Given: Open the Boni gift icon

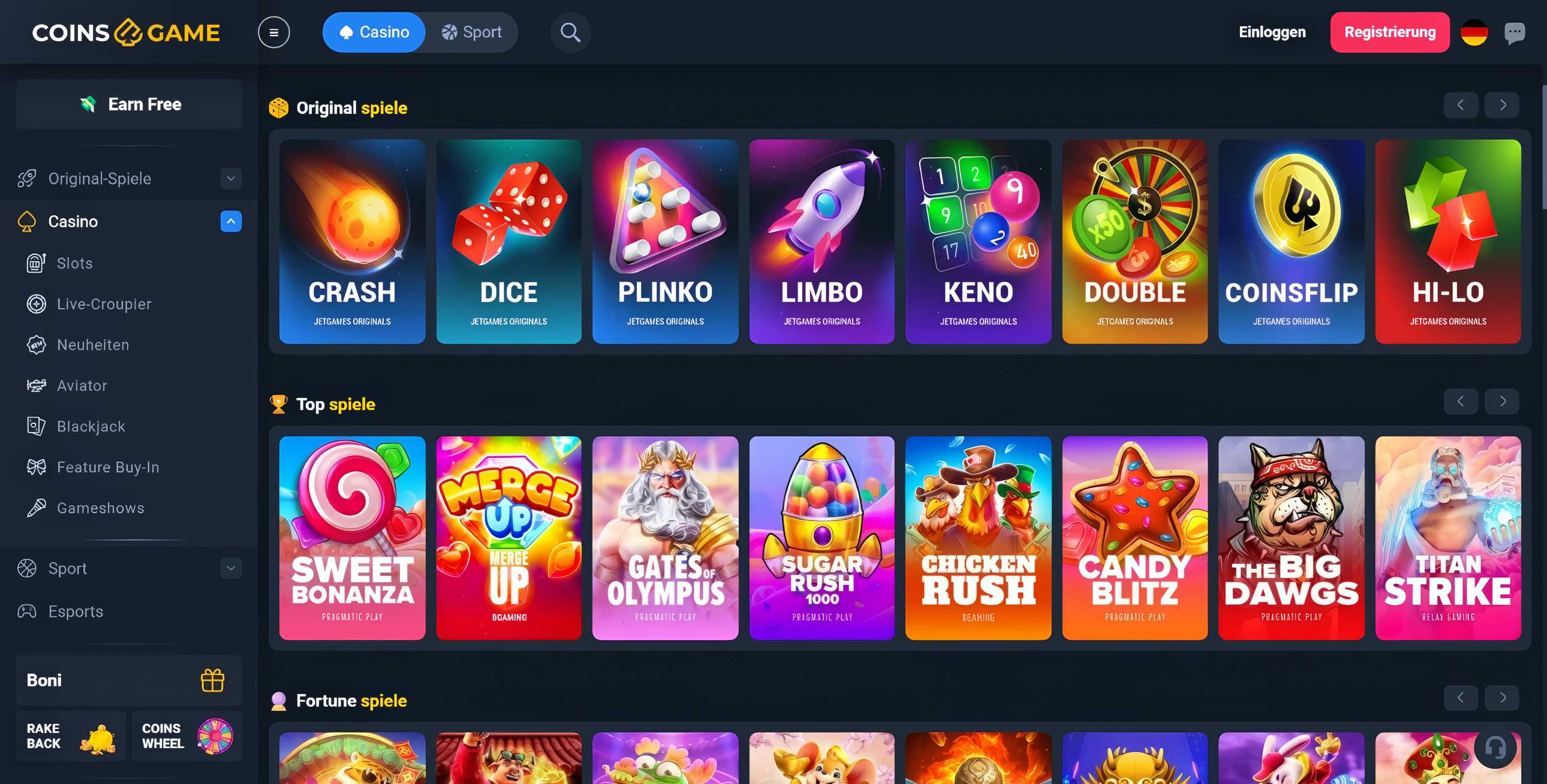Looking at the screenshot, I should click(x=213, y=680).
